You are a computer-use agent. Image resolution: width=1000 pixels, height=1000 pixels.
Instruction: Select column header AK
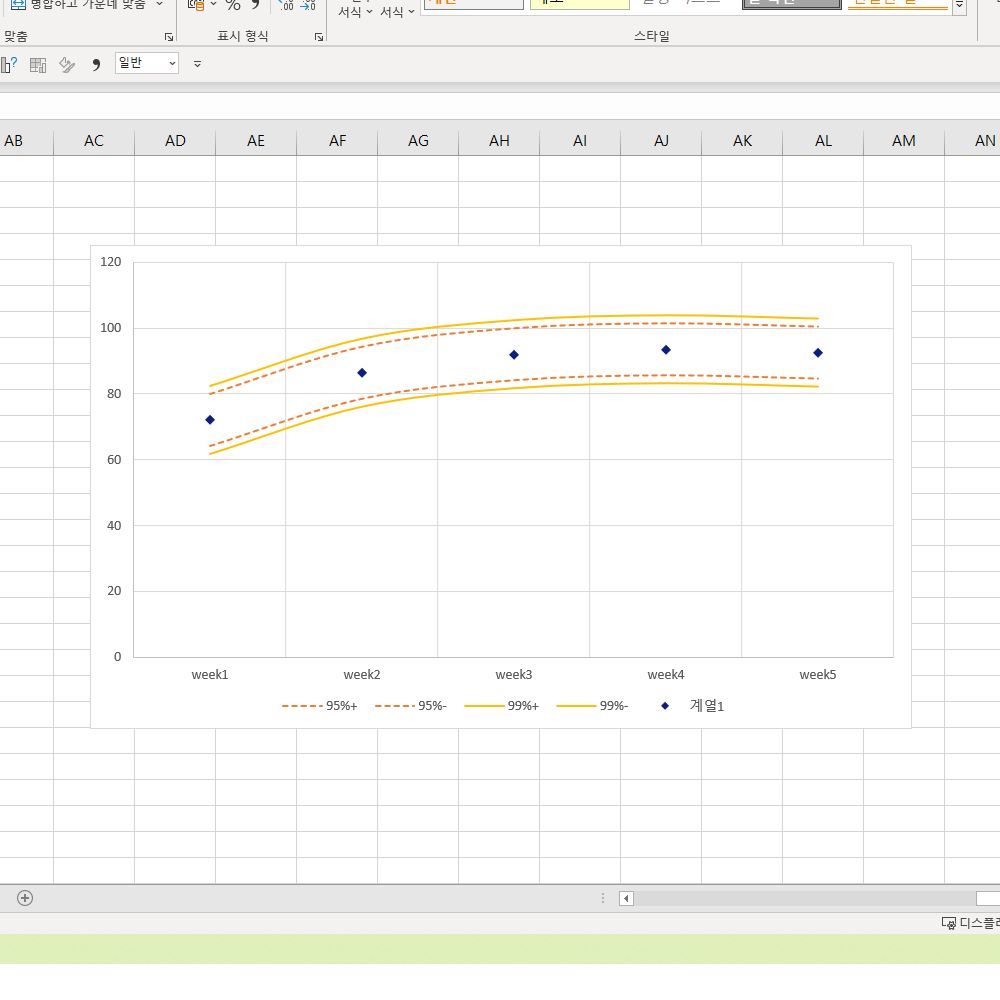click(742, 141)
